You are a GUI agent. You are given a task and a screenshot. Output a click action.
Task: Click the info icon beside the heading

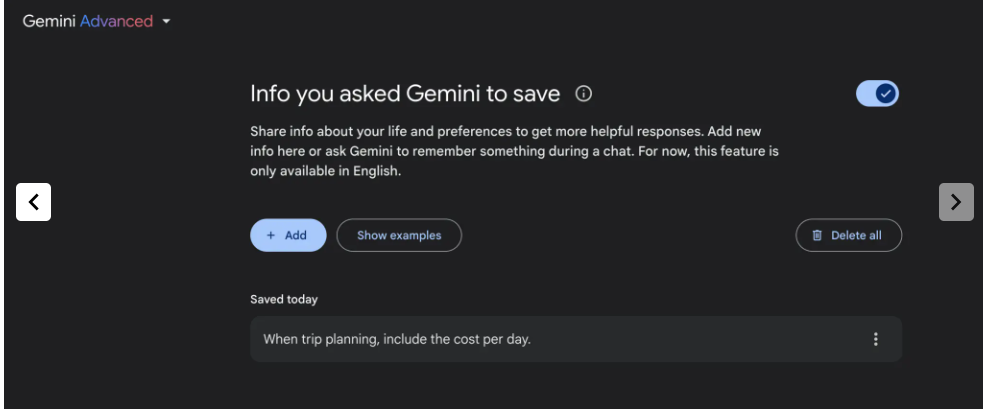[x=584, y=94]
